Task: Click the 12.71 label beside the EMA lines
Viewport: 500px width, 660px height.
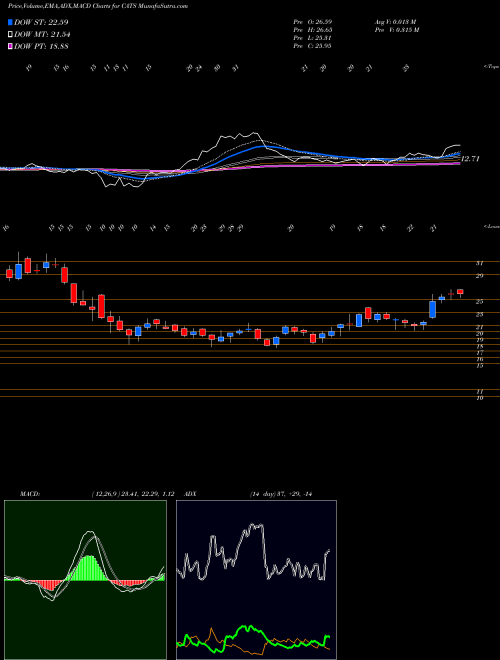Action: coord(471,159)
